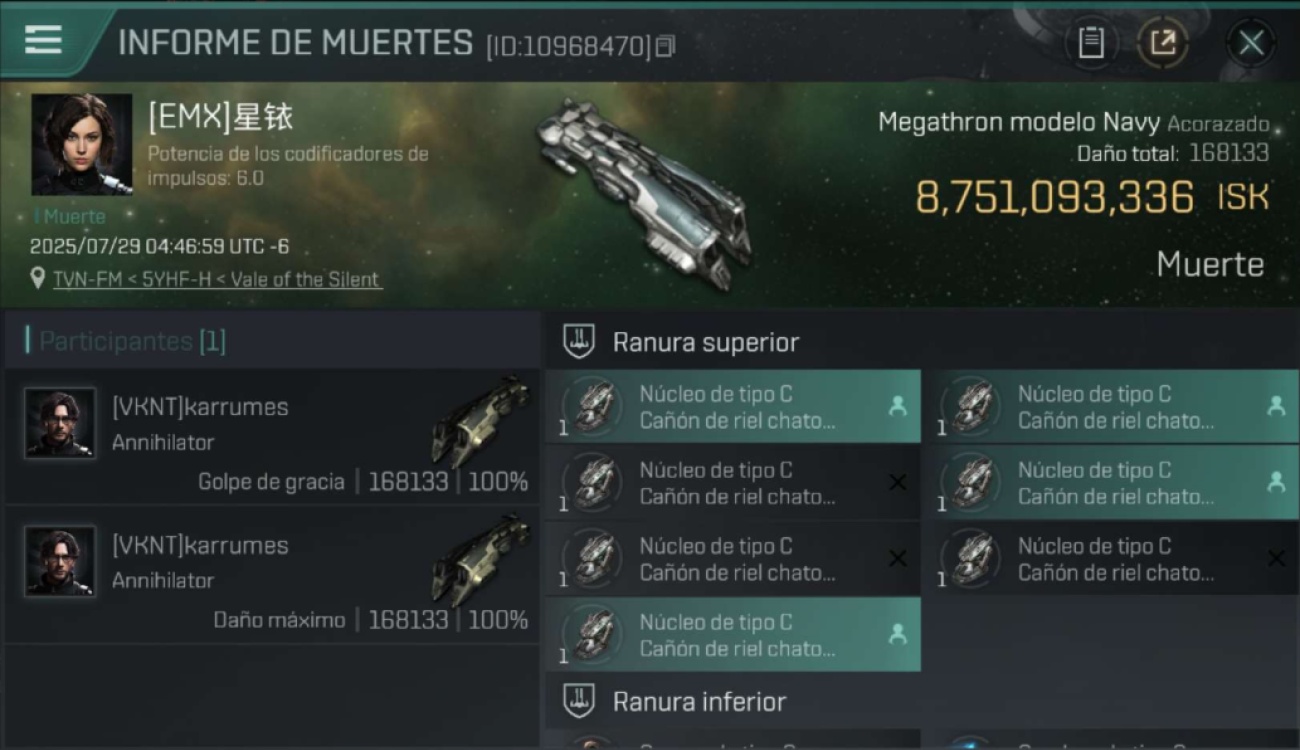
Task: Open the hamburger menu icon
Action: point(42,40)
